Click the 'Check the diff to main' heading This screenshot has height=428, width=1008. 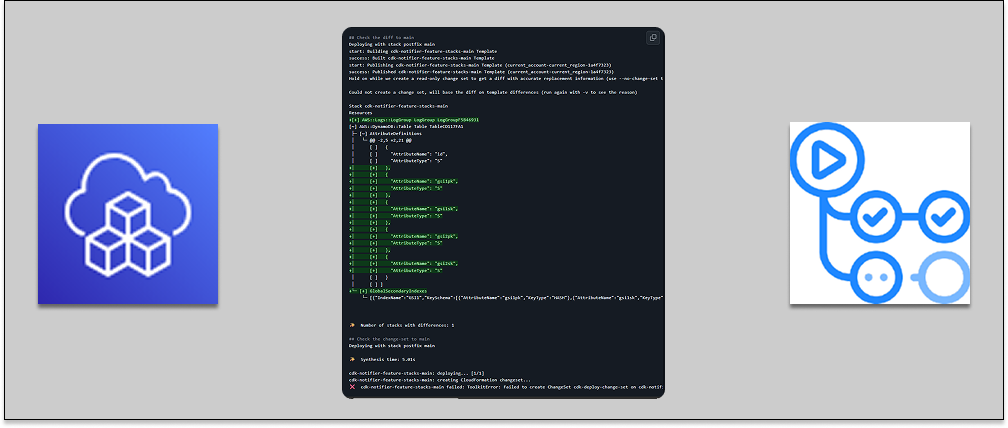tap(381, 38)
